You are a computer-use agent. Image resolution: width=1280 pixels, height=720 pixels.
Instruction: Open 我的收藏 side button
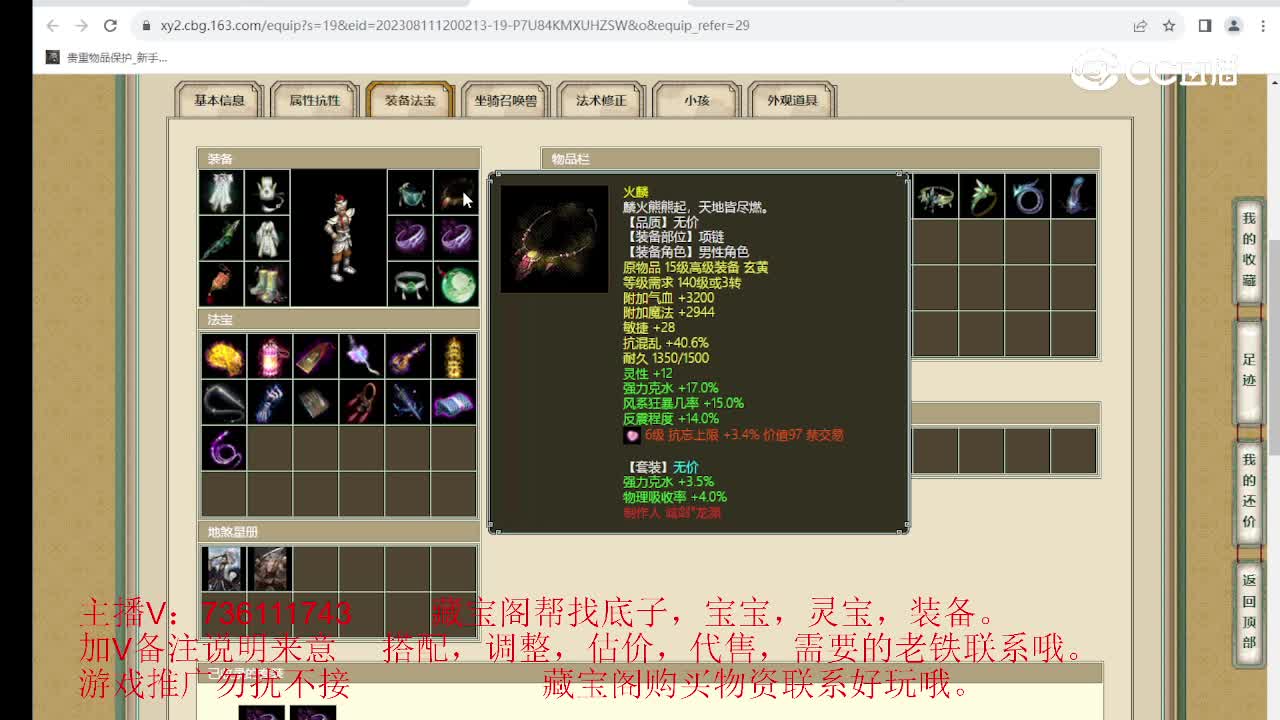1249,250
